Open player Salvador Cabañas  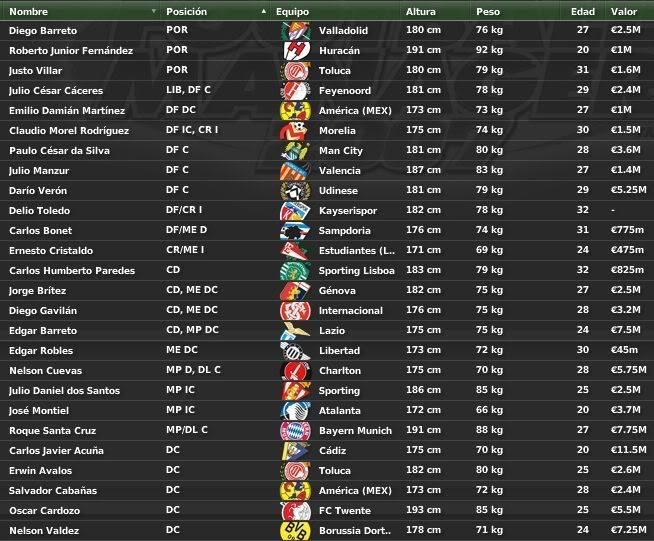coord(53,491)
